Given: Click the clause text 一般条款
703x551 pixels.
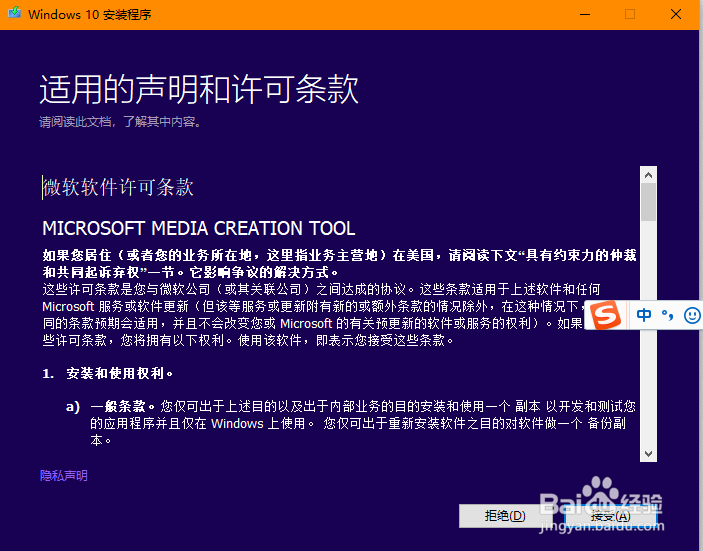Looking at the screenshot, I should 118,407.
